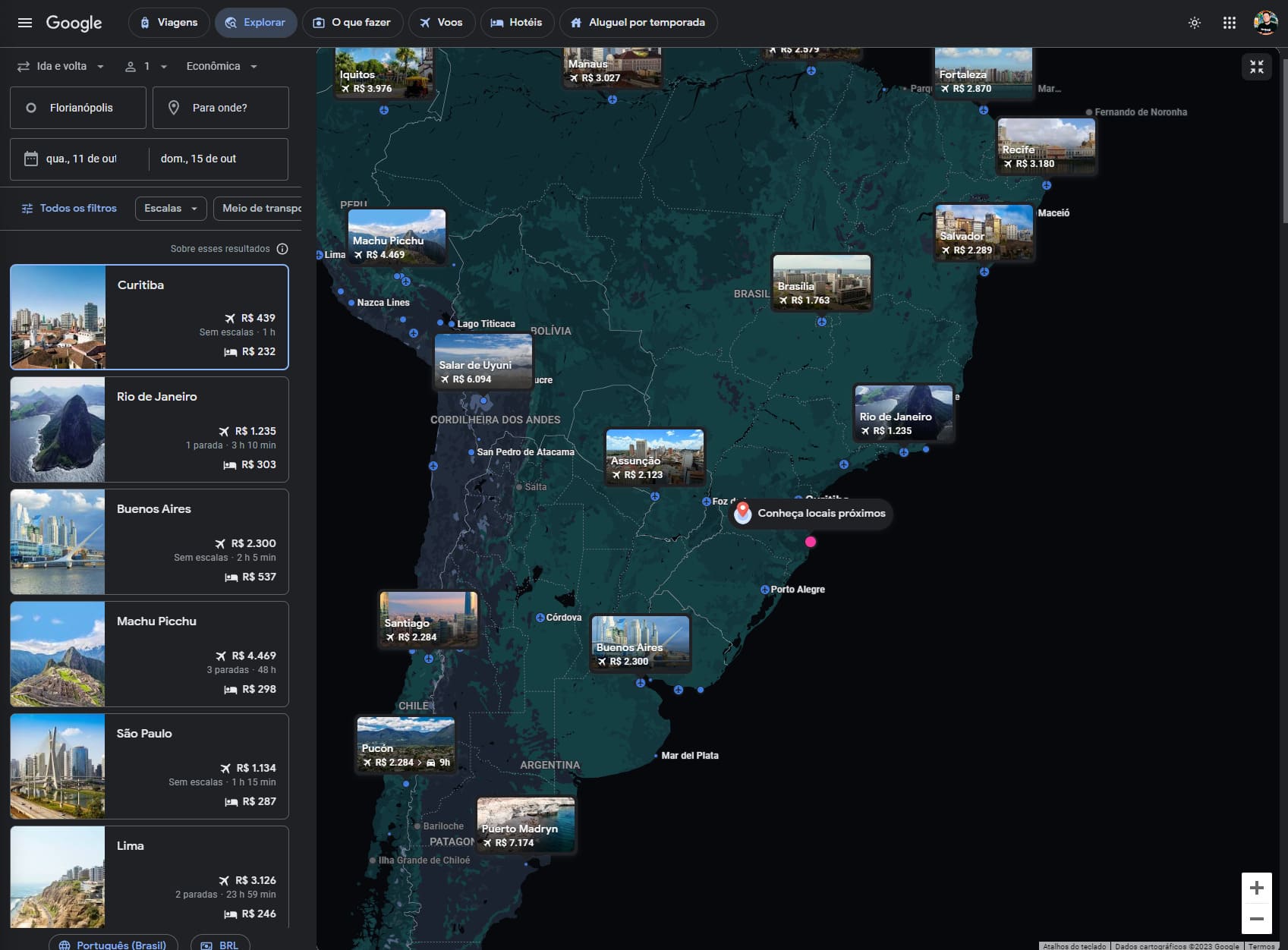Click the Conheça locais próximos button
The width and height of the screenshot is (1288, 950).
[810, 514]
